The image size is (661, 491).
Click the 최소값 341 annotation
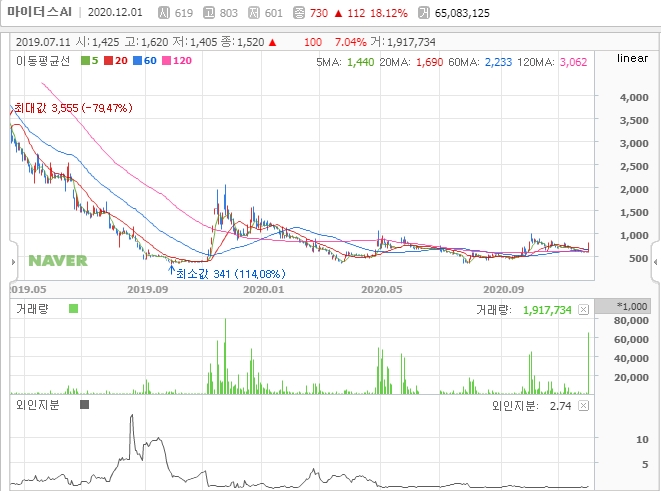pyautogui.click(x=231, y=274)
